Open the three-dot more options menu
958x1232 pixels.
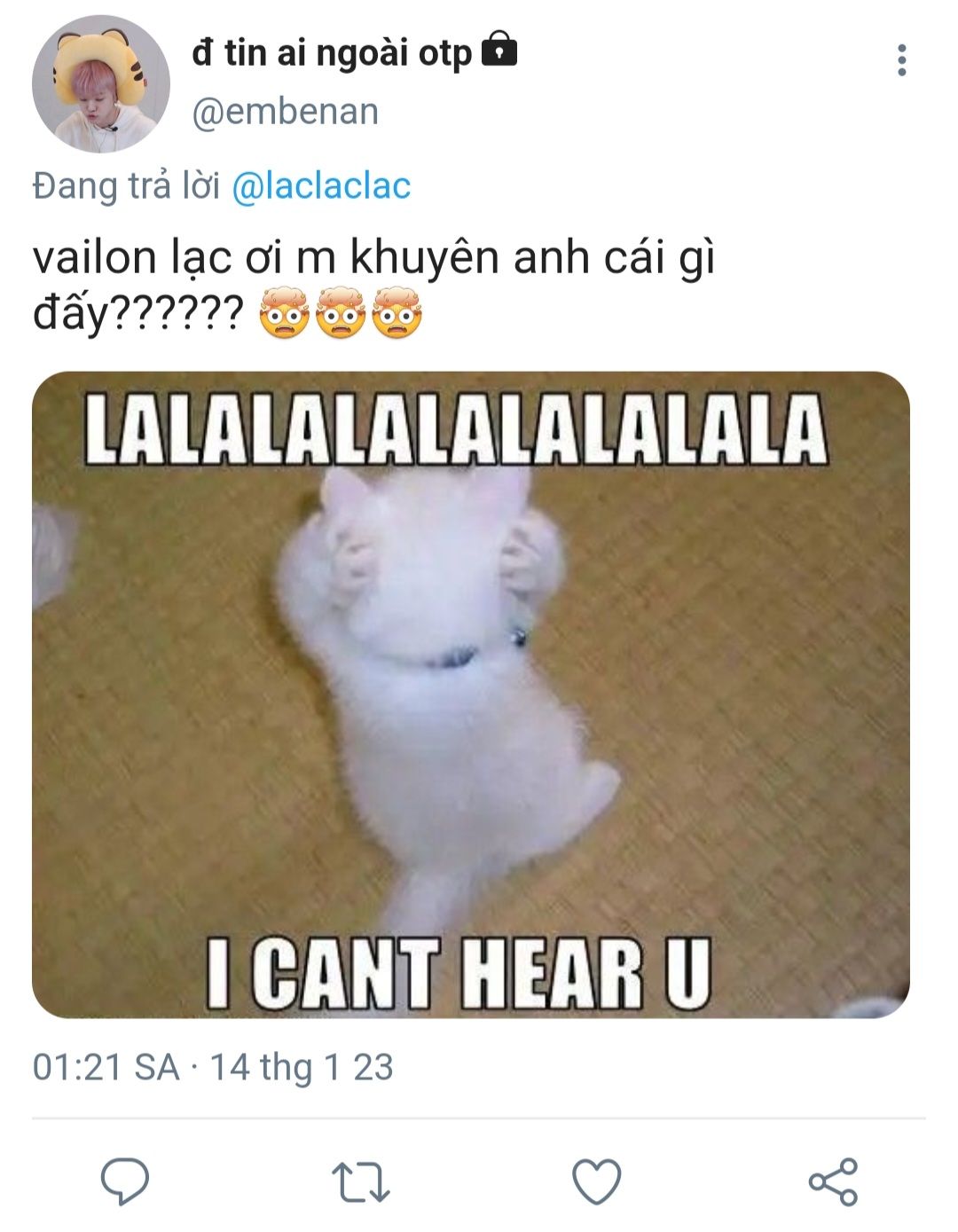(901, 60)
